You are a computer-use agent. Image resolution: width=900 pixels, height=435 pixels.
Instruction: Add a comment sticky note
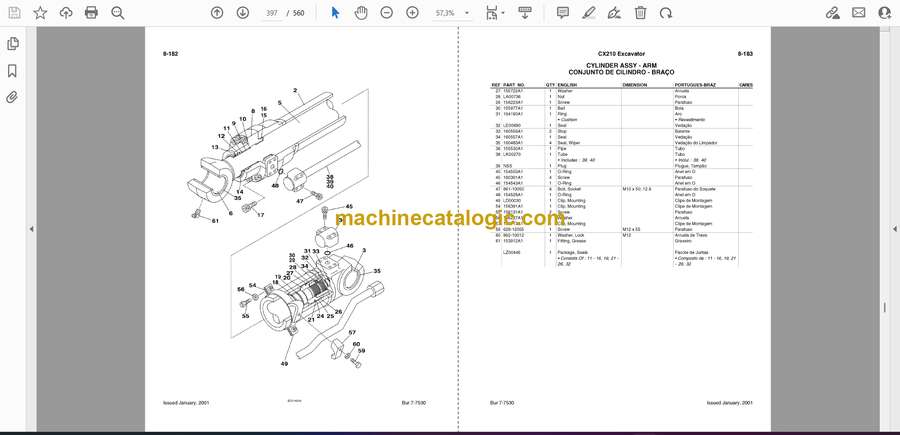pyautogui.click(x=563, y=13)
